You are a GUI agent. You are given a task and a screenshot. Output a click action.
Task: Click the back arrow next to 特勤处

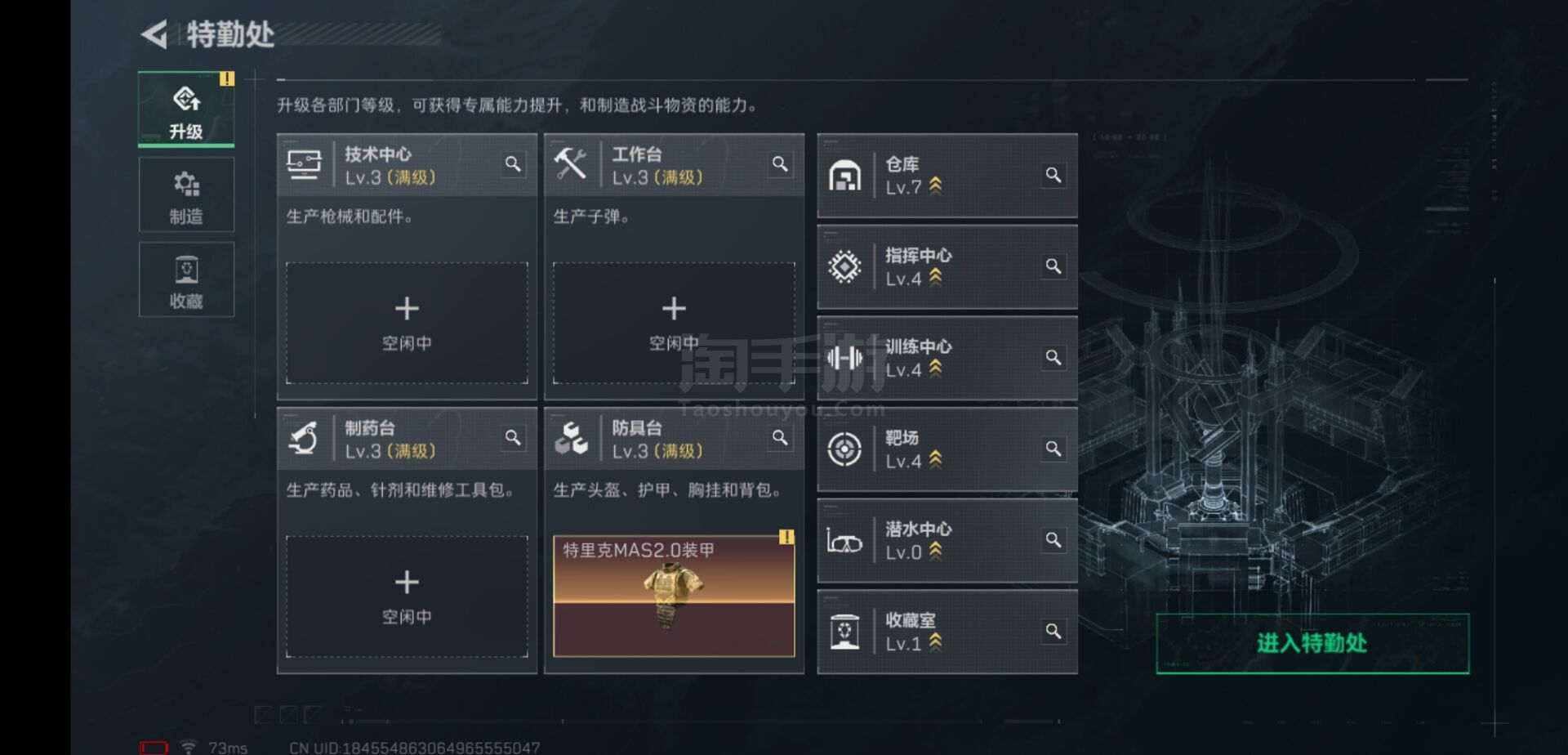154,34
